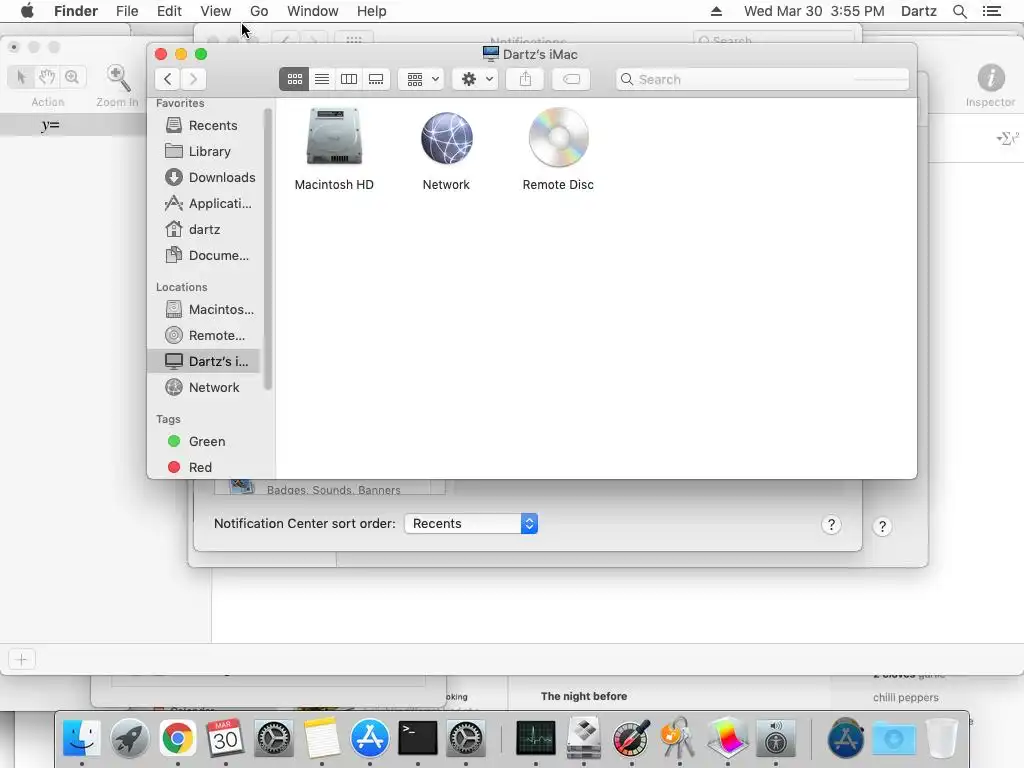Go back in Finder window

tap(168, 79)
